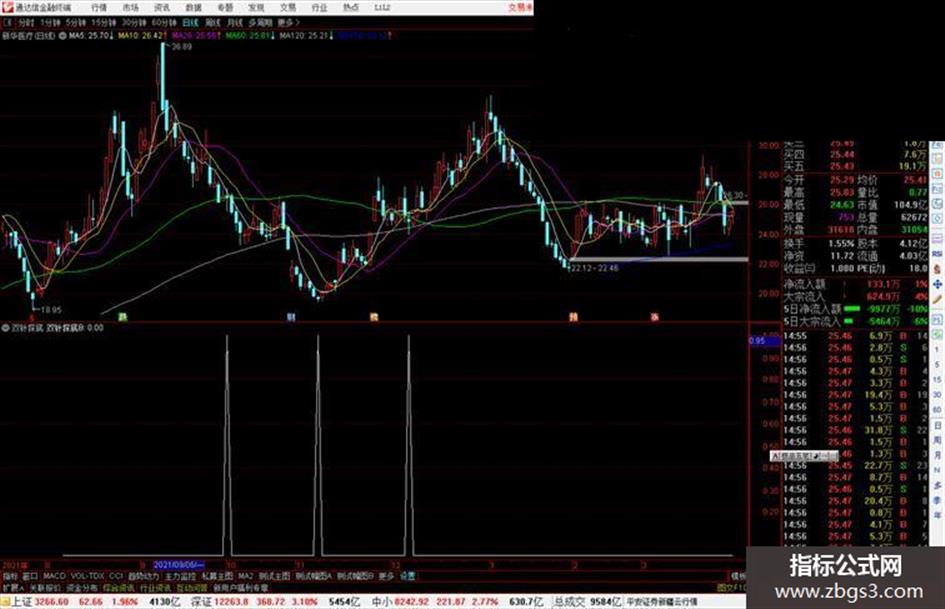Select the MA2 indicator tab

click(246, 576)
